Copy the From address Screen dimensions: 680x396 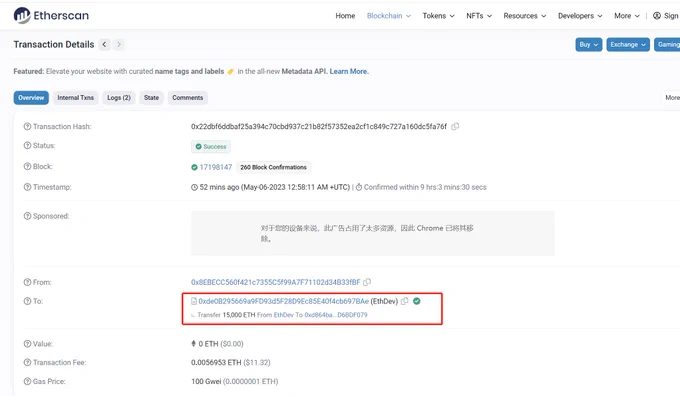pos(367,282)
